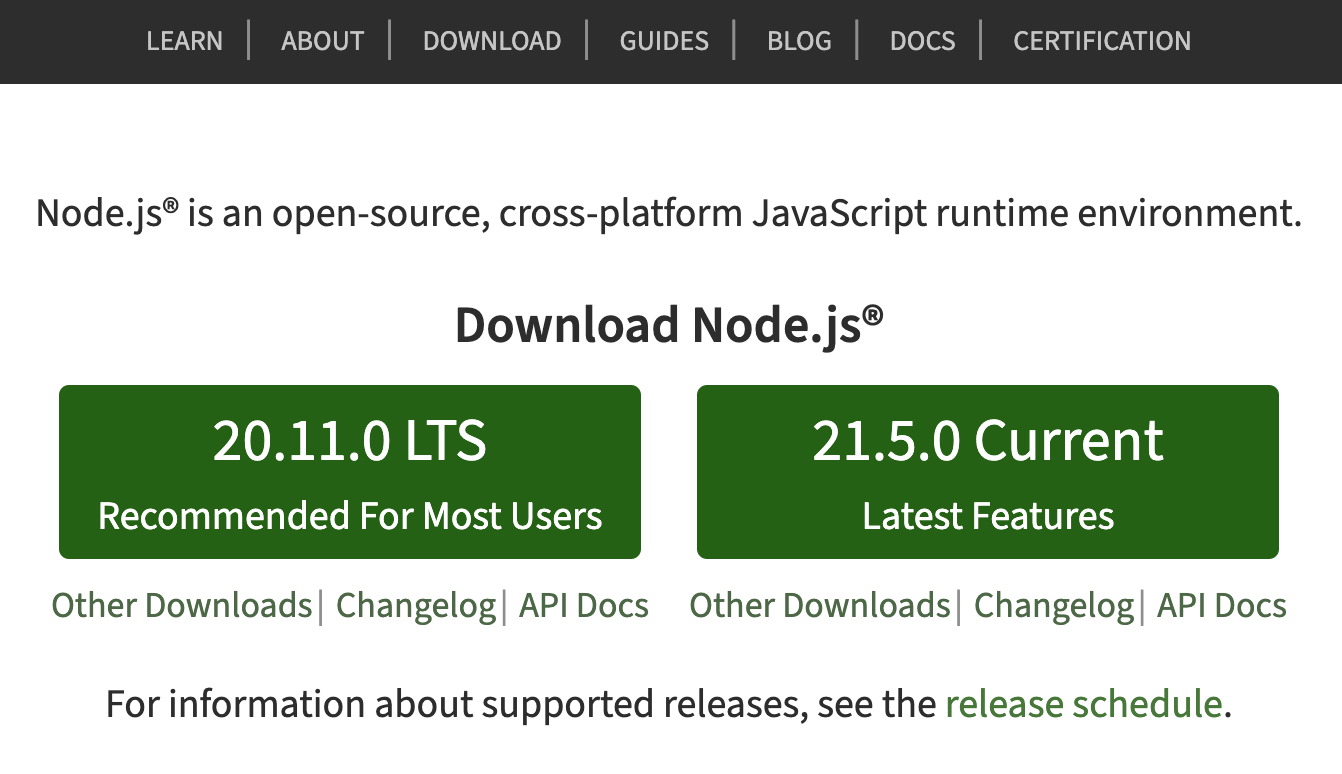The width and height of the screenshot is (1342, 774).
Task: Open API Docs under the LTS button
Action: click(584, 605)
